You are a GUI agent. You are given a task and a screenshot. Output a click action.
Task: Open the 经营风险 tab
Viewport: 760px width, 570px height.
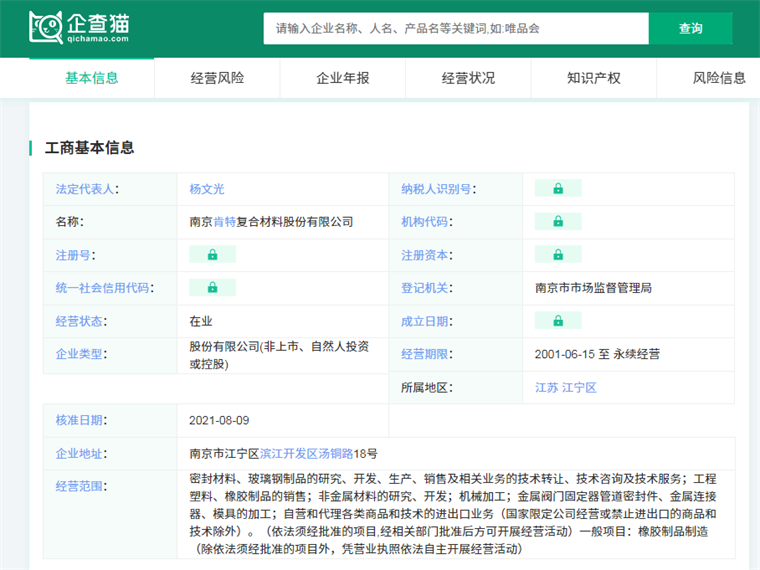pos(217,78)
